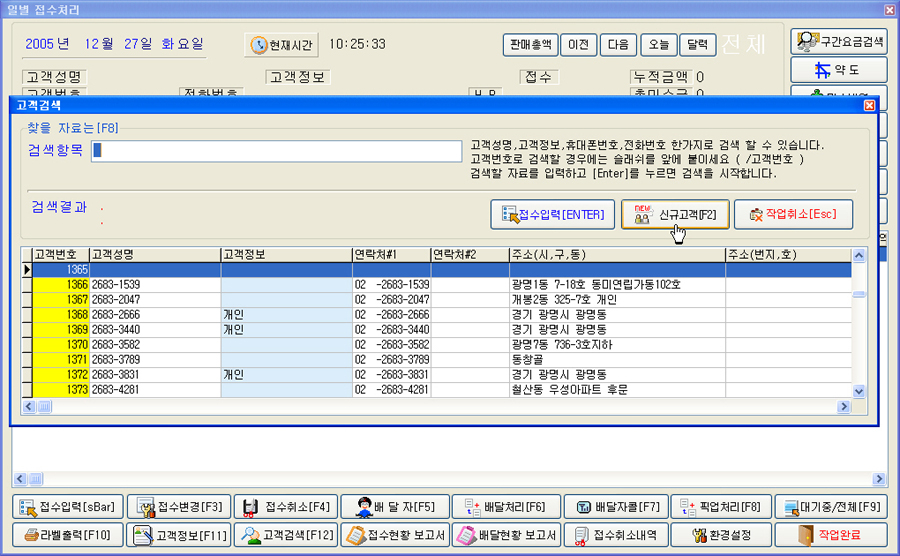The image size is (900, 556).
Task: Select customer number 1372 cell
Action: click(x=61, y=375)
